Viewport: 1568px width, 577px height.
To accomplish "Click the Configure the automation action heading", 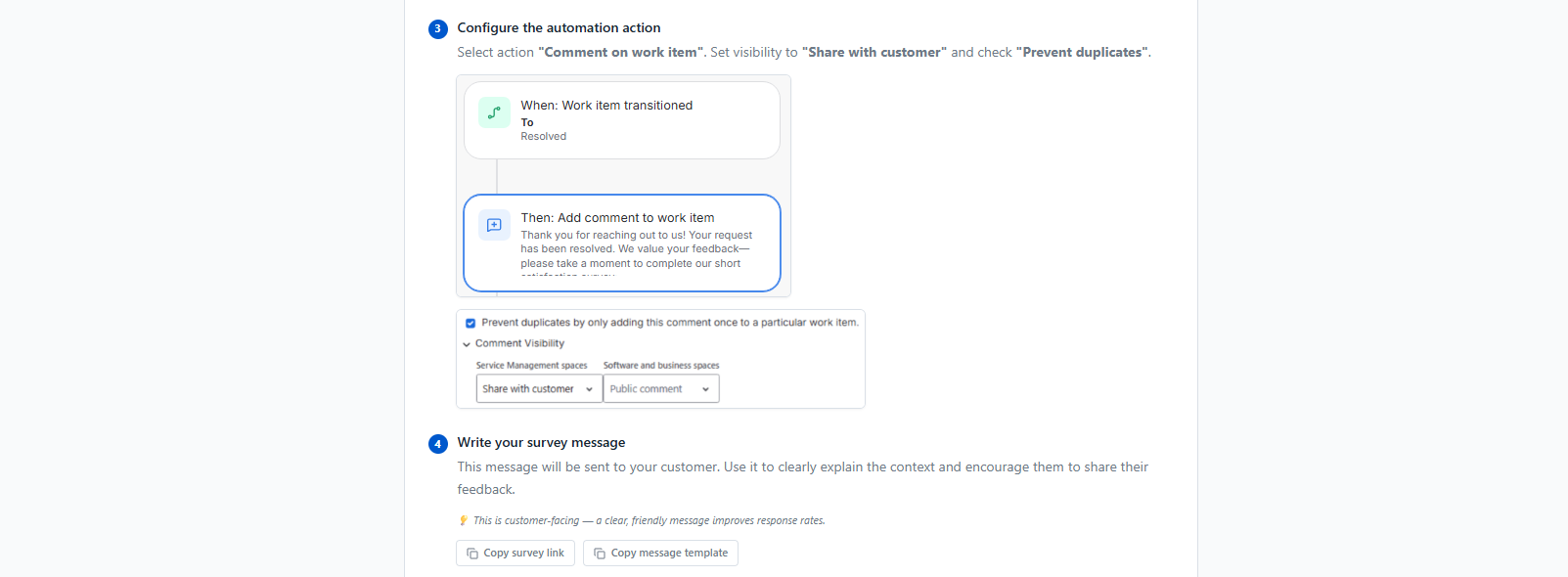I will click(559, 28).
